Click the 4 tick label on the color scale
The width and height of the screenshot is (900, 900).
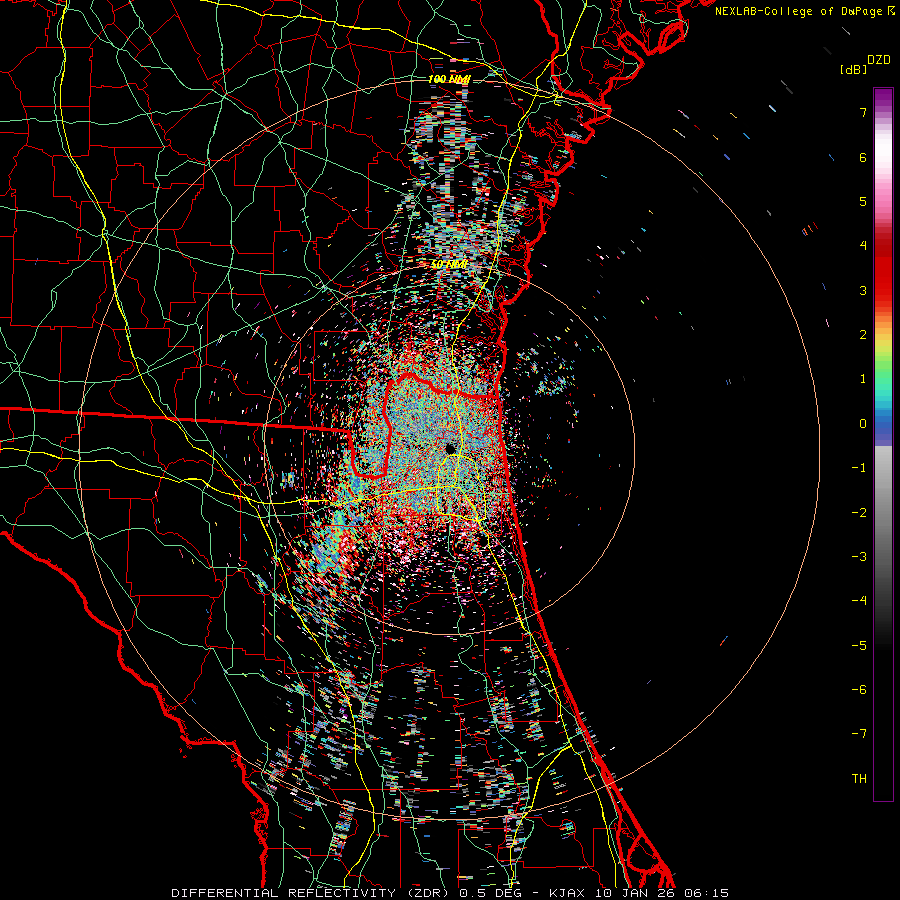pos(863,246)
